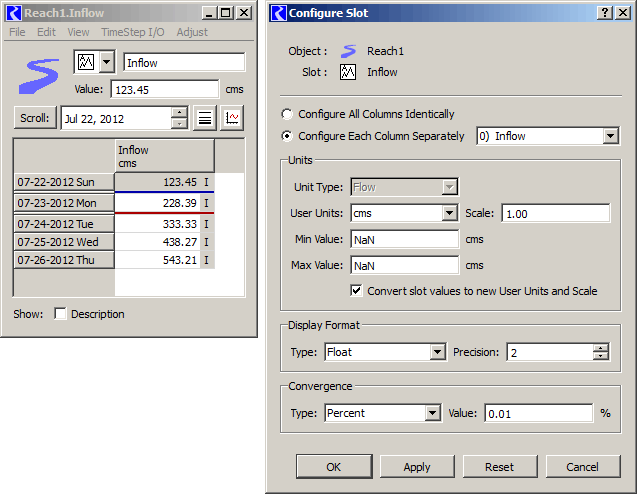Screen dimensions: 637x494
Task: Open the slot selector arrow beside series icon
Action: pos(106,62)
